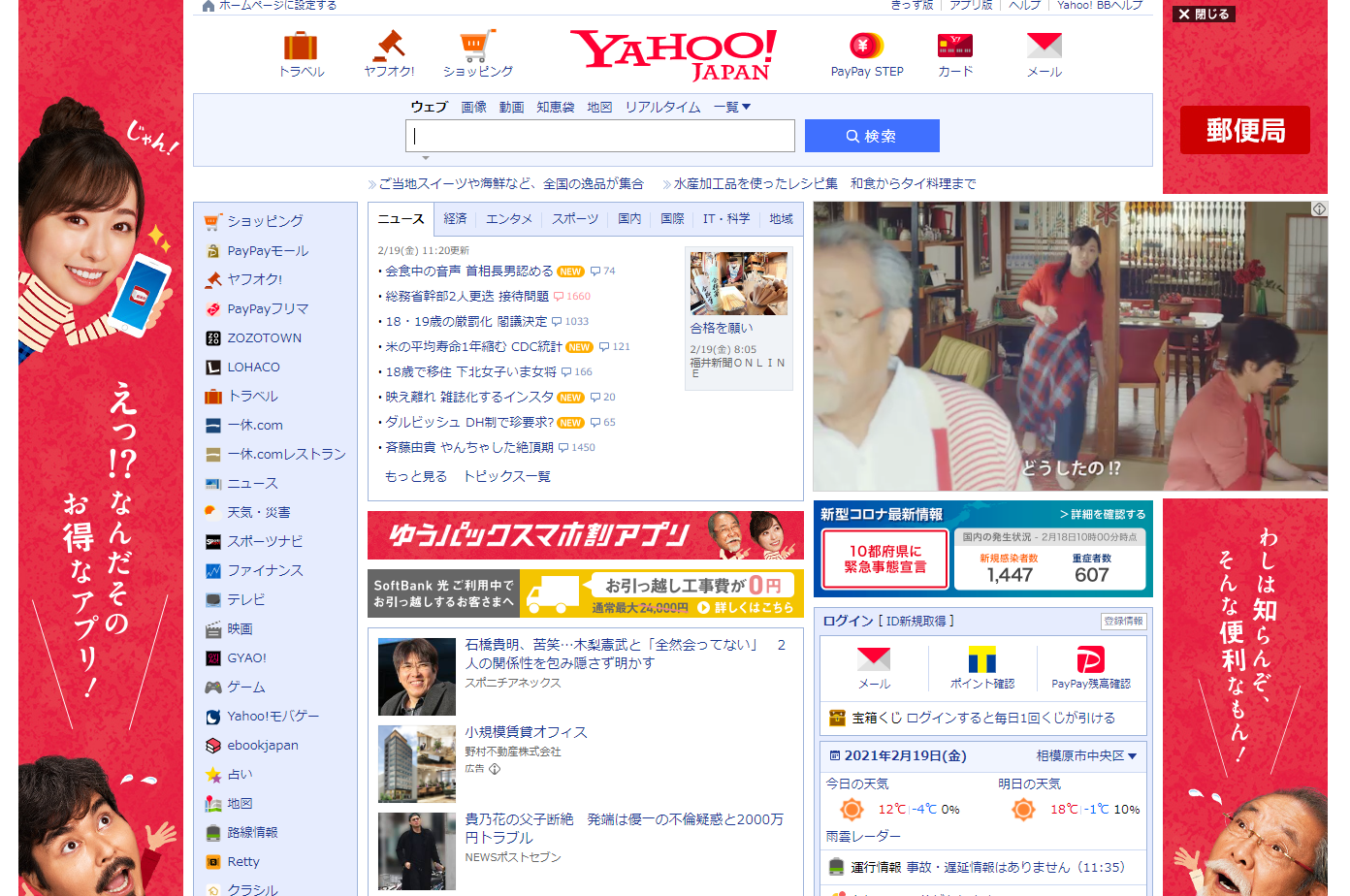Focus the web search input field
Screen dimensions: 1350x896
point(599,136)
